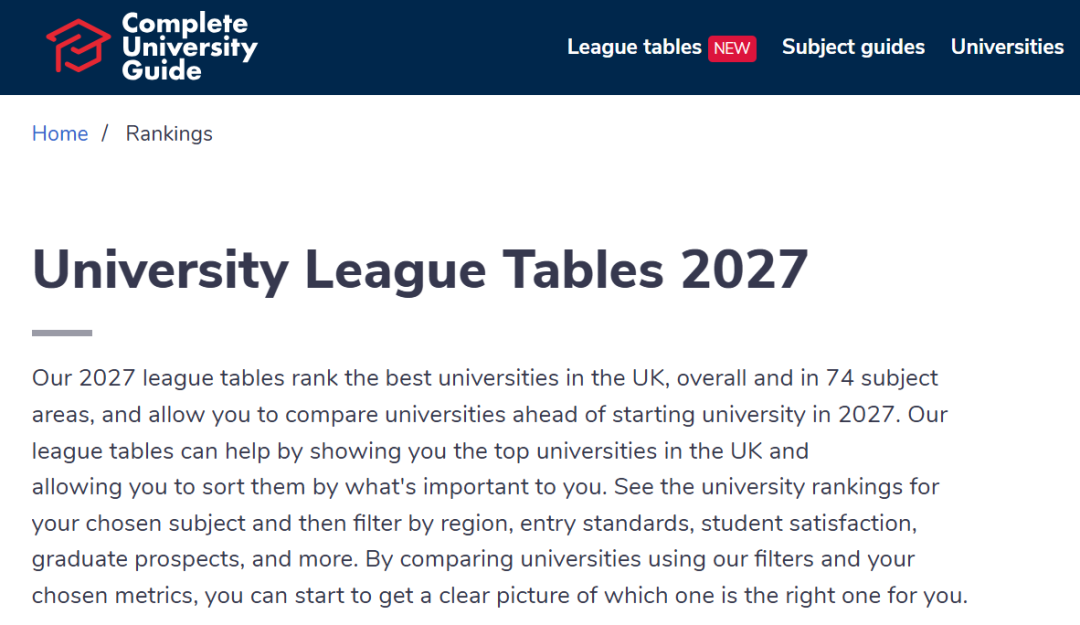Click the phrase 'graduate prospects' in the text

(138, 560)
